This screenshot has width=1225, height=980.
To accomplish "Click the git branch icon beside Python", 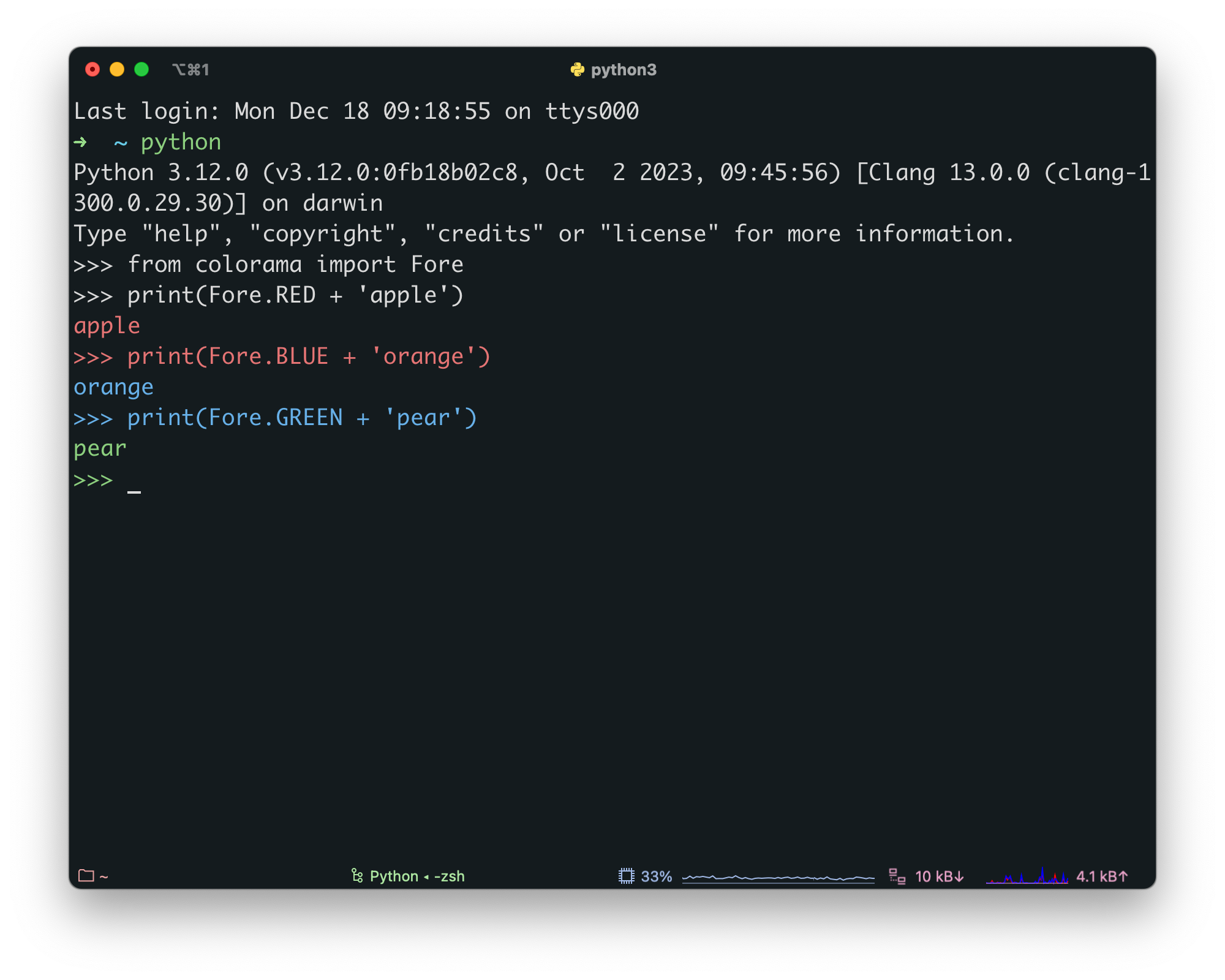I will pos(357,876).
